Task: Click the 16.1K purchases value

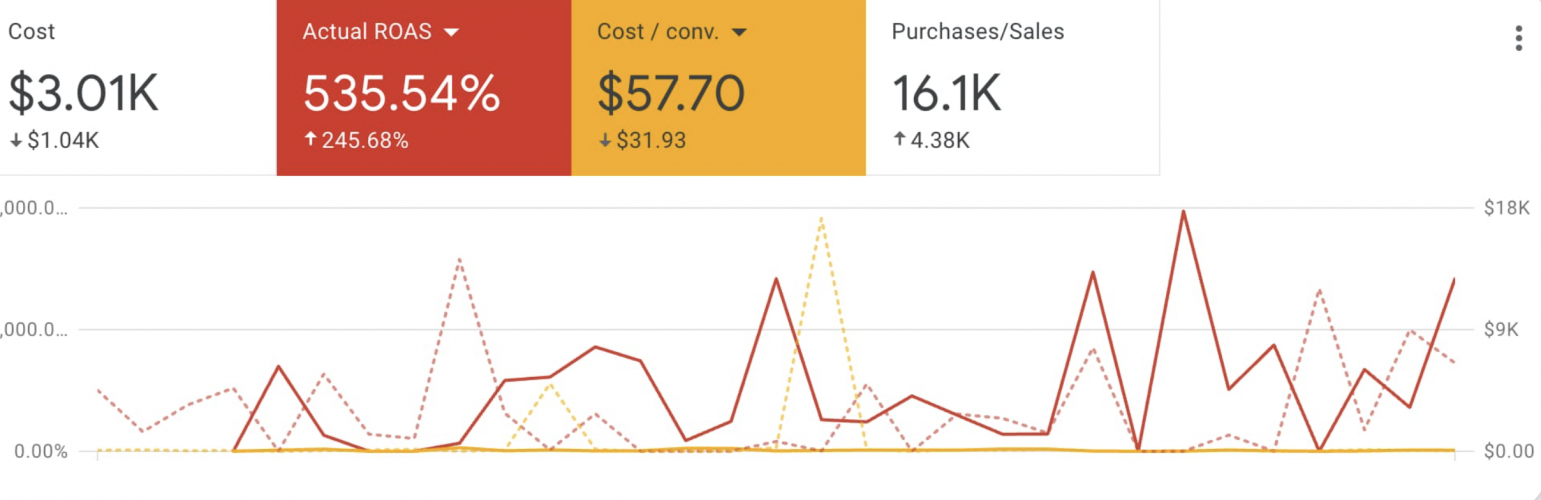Action: click(x=946, y=93)
